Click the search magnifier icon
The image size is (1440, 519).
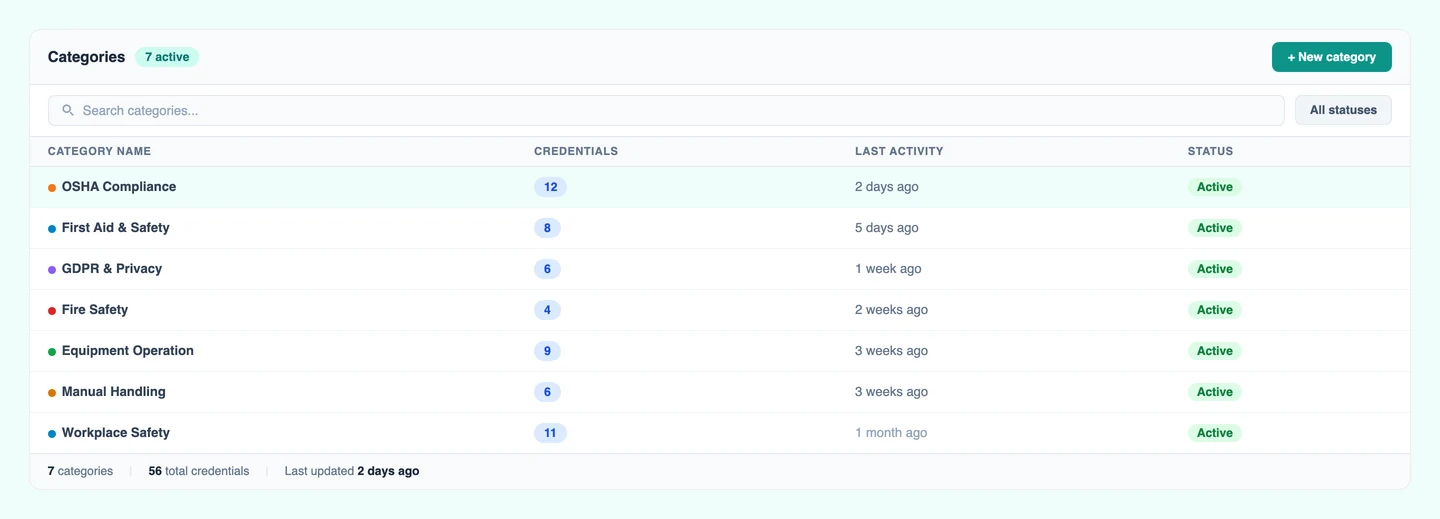coord(68,110)
